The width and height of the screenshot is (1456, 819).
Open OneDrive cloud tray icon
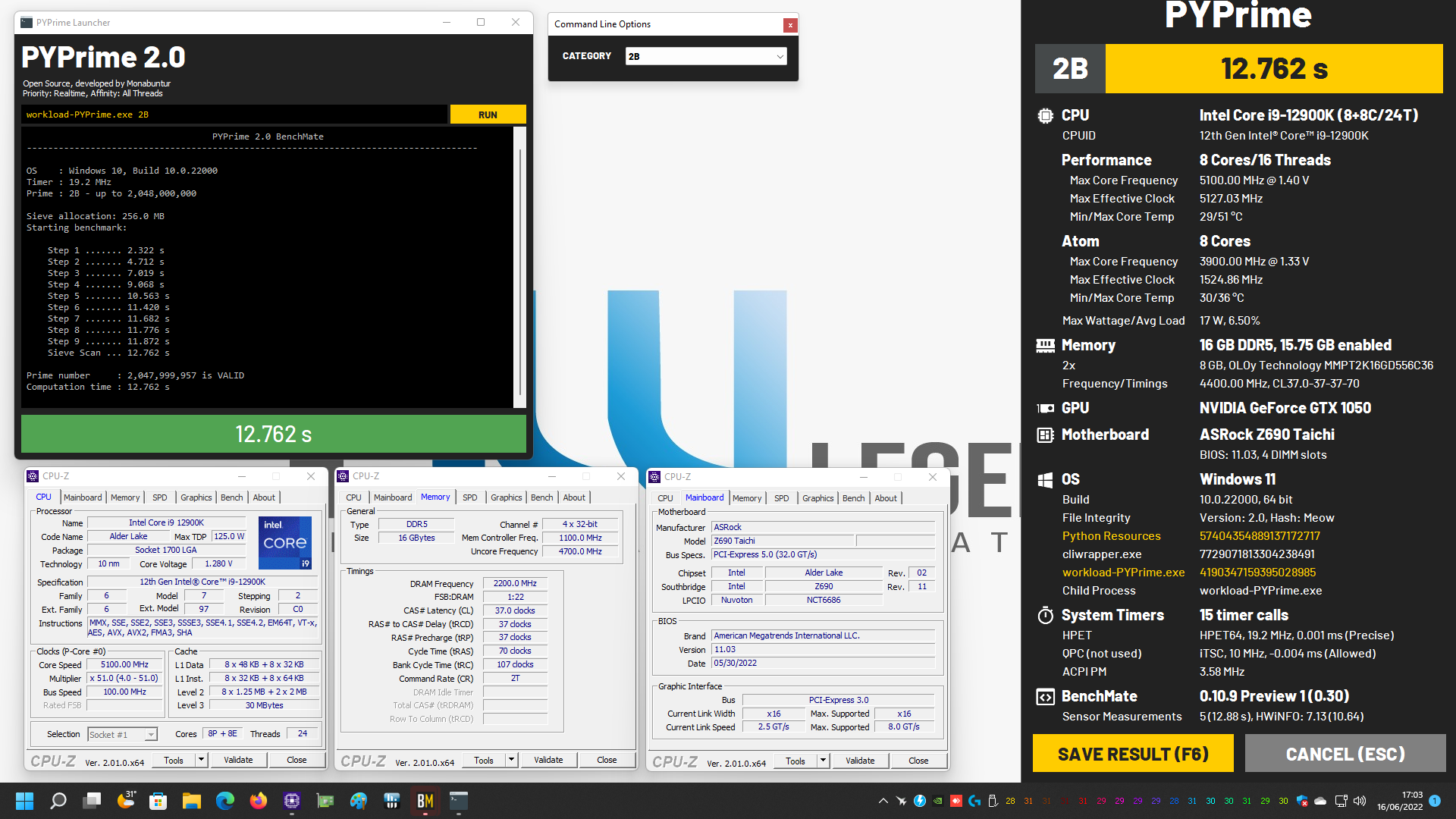[x=1320, y=801]
